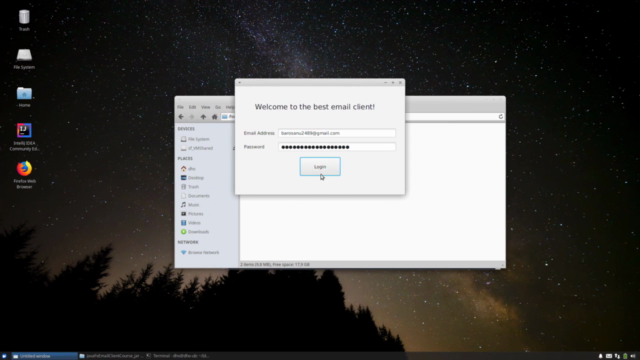Open the Go menu in file manager

pos(218,107)
